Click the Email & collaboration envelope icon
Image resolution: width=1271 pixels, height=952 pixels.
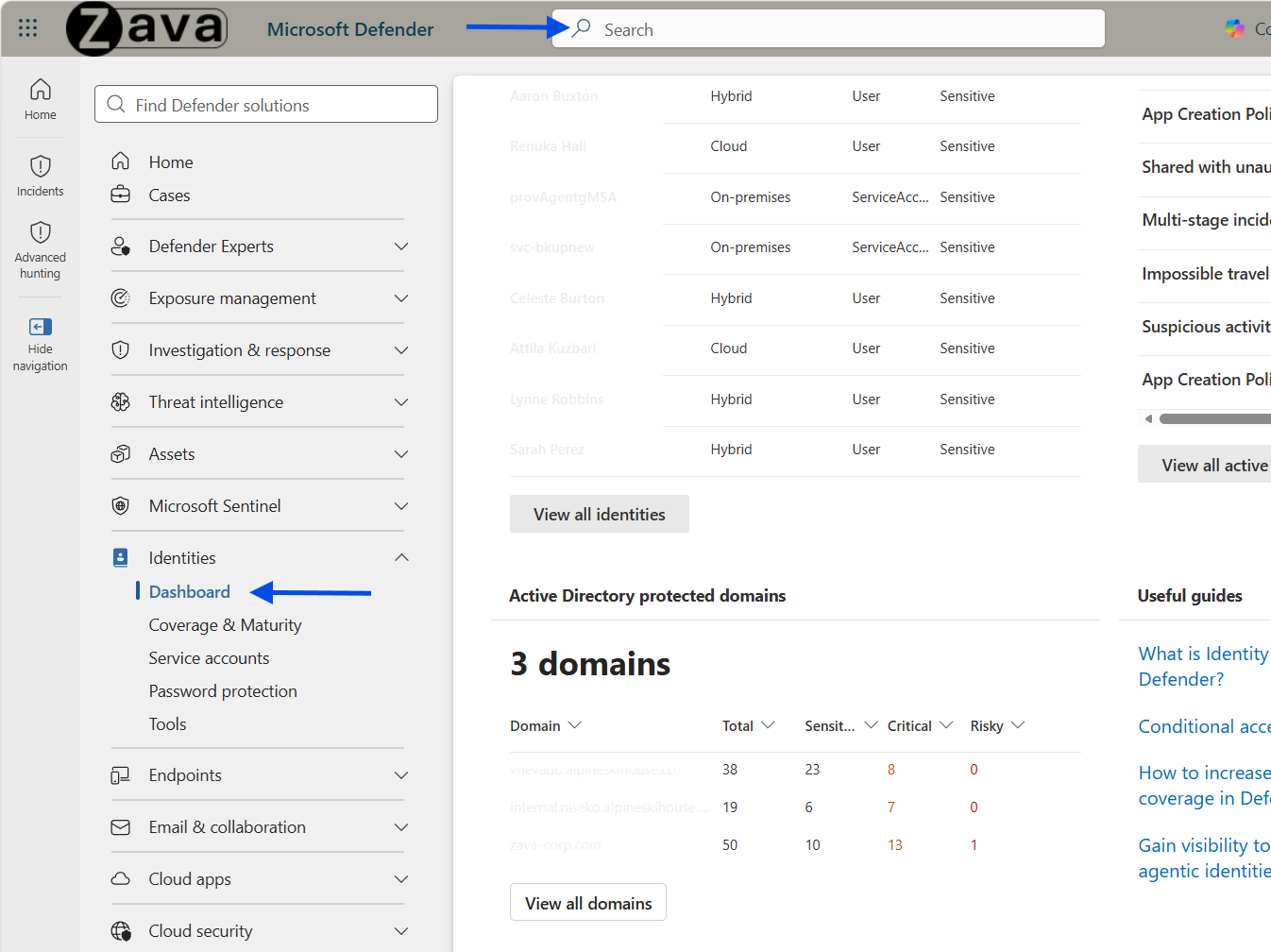[x=121, y=827]
